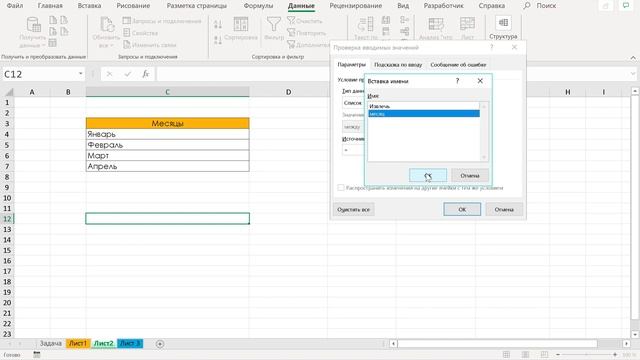Screen dimensions: 640x360
Task: Open the Name Box dropdown arrow
Action: tap(80, 74)
